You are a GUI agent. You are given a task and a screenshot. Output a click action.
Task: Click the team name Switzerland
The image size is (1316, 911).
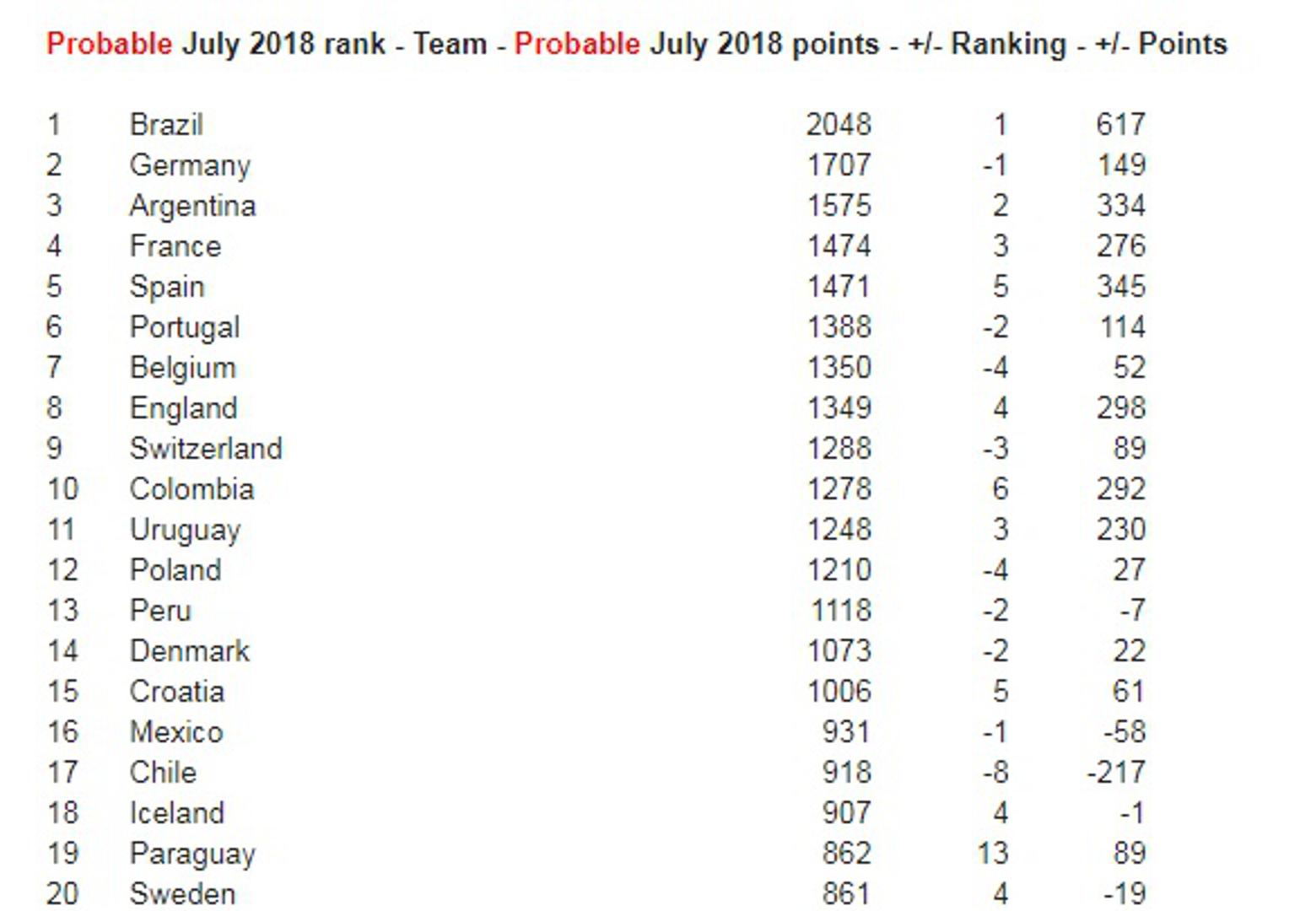(x=206, y=449)
